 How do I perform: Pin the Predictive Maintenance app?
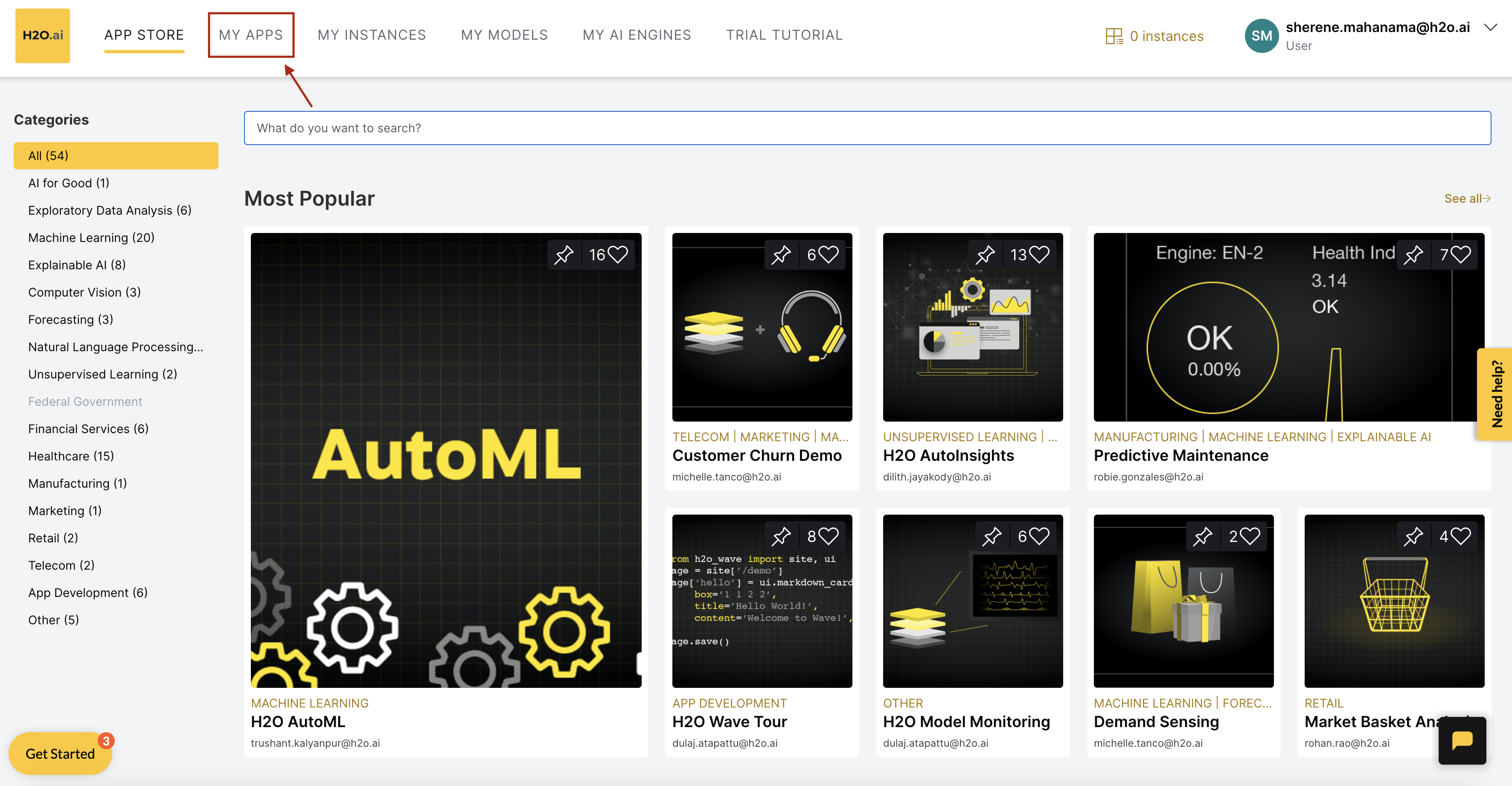tap(1413, 255)
